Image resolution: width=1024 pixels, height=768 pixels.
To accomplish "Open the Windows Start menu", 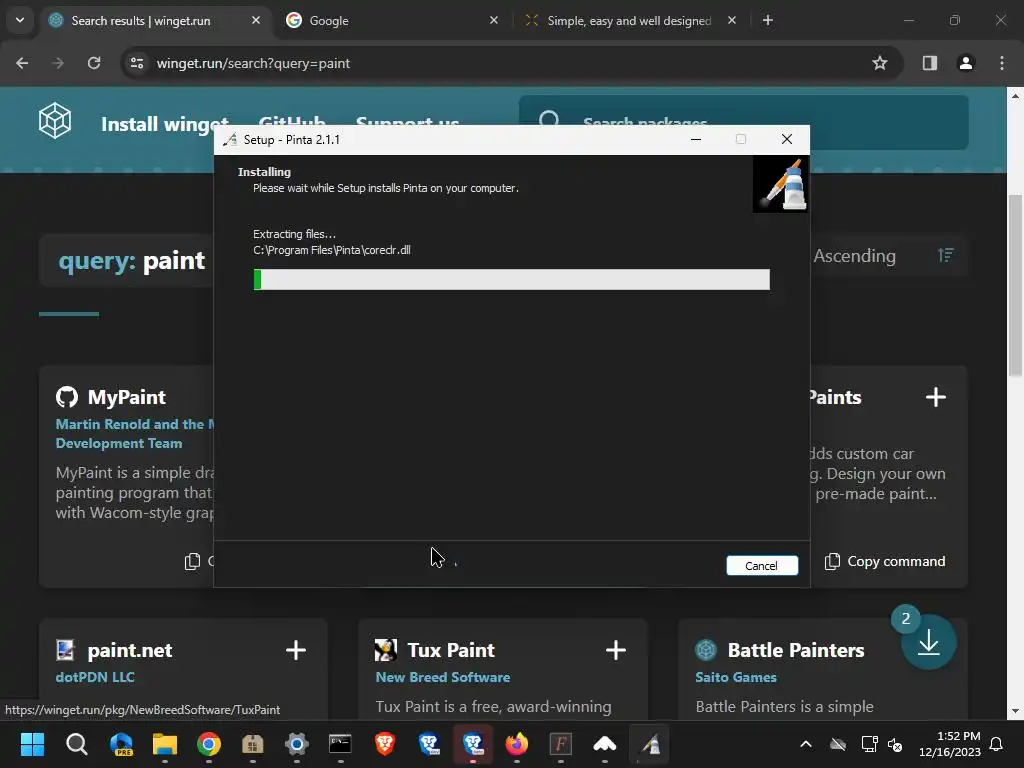I will click(x=32, y=744).
